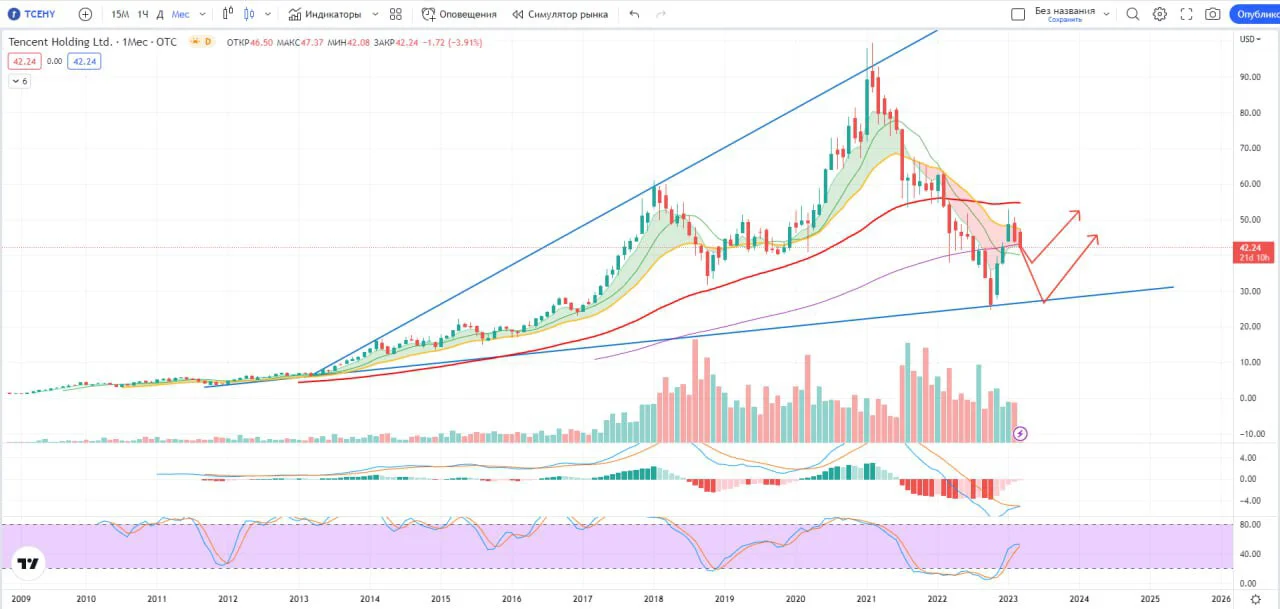
Task: Open the Без названия layout name
Action: click(1064, 10)
